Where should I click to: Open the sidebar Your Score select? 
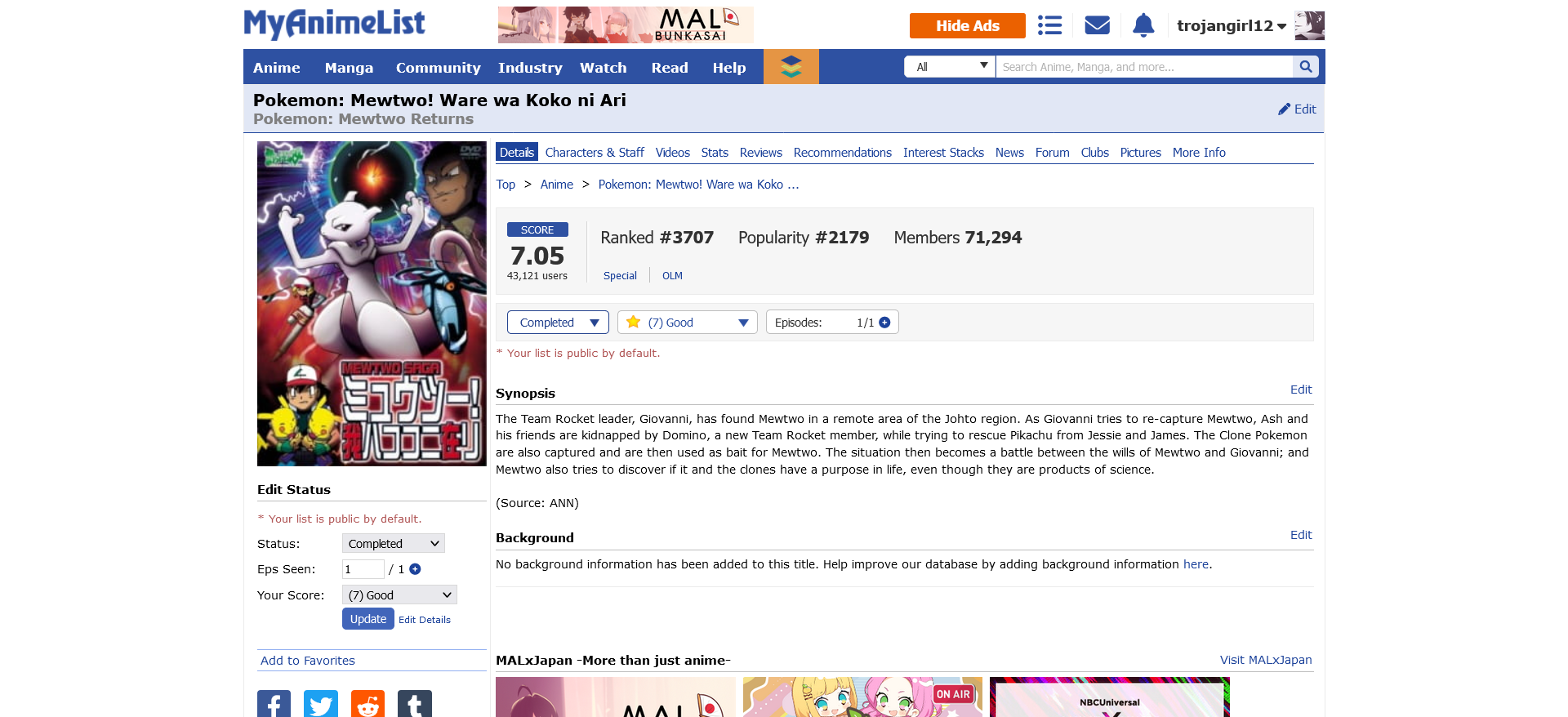coord(399,595)
